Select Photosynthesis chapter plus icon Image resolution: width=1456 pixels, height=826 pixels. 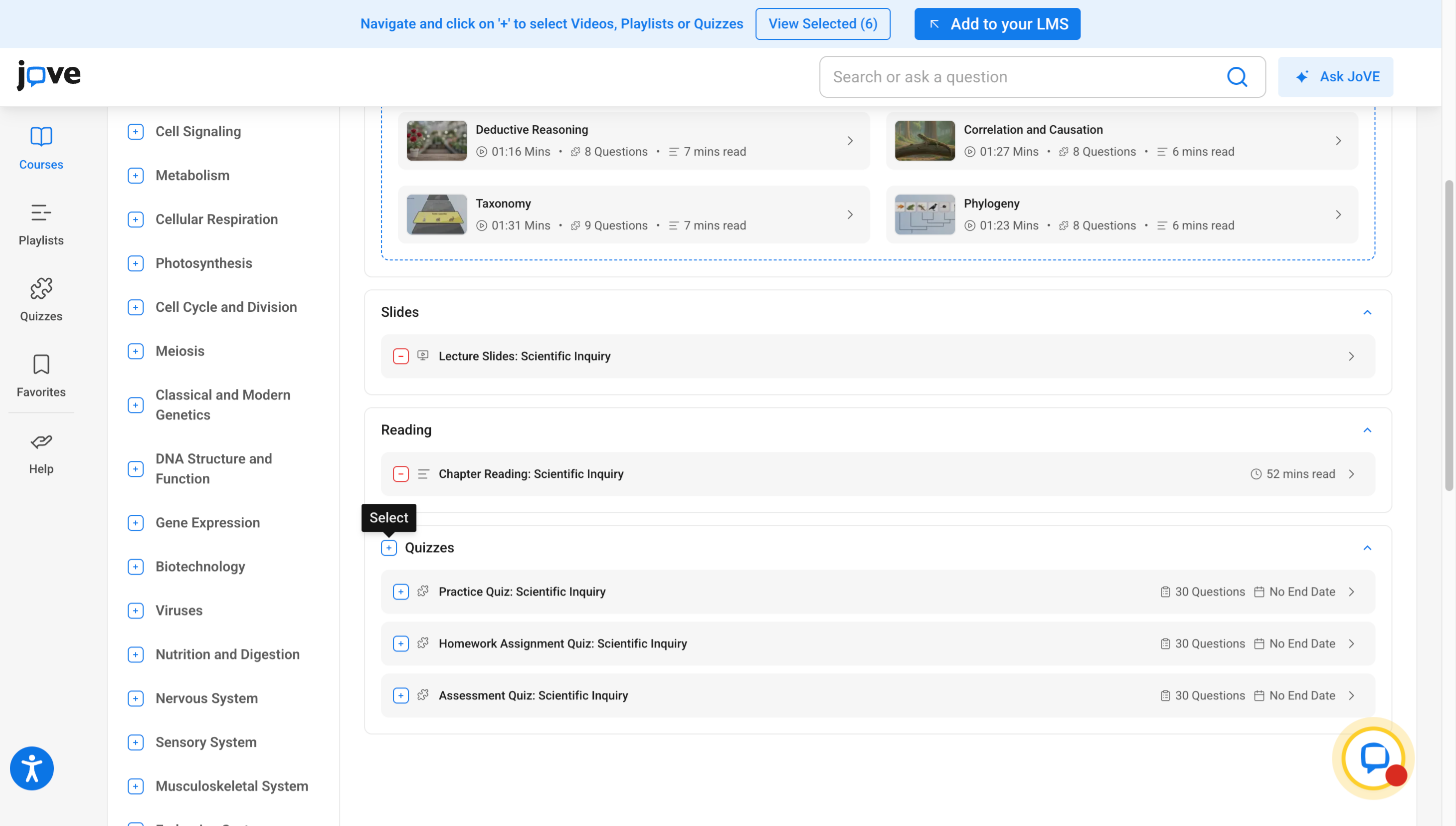tap(136, 263)
